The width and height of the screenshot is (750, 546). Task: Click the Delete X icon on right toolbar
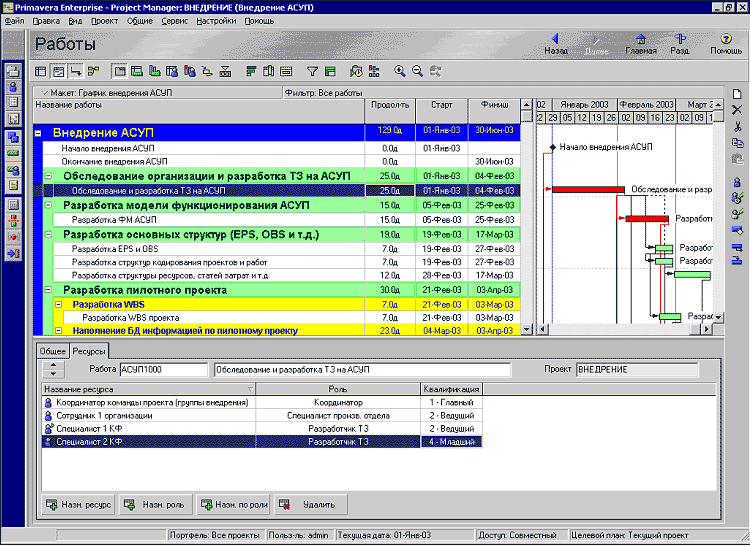tap(737, 110)
